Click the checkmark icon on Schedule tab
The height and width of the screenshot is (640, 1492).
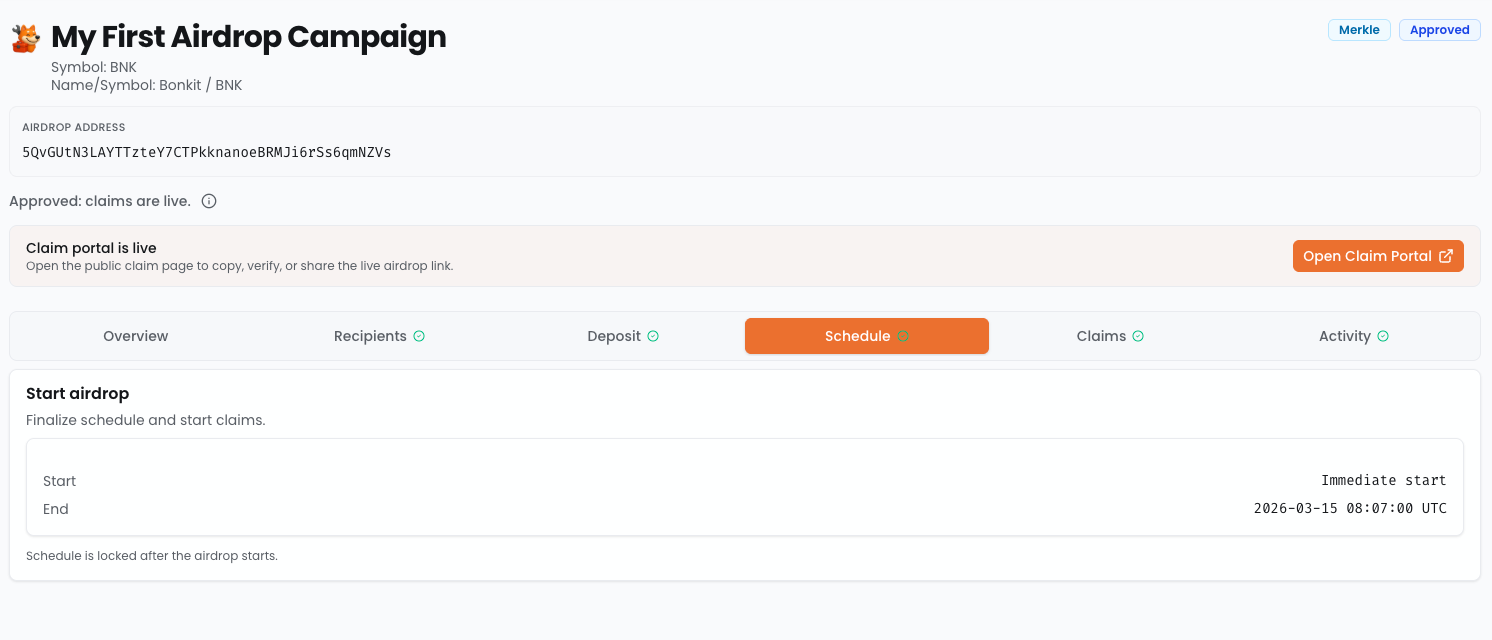coord(903,336)
